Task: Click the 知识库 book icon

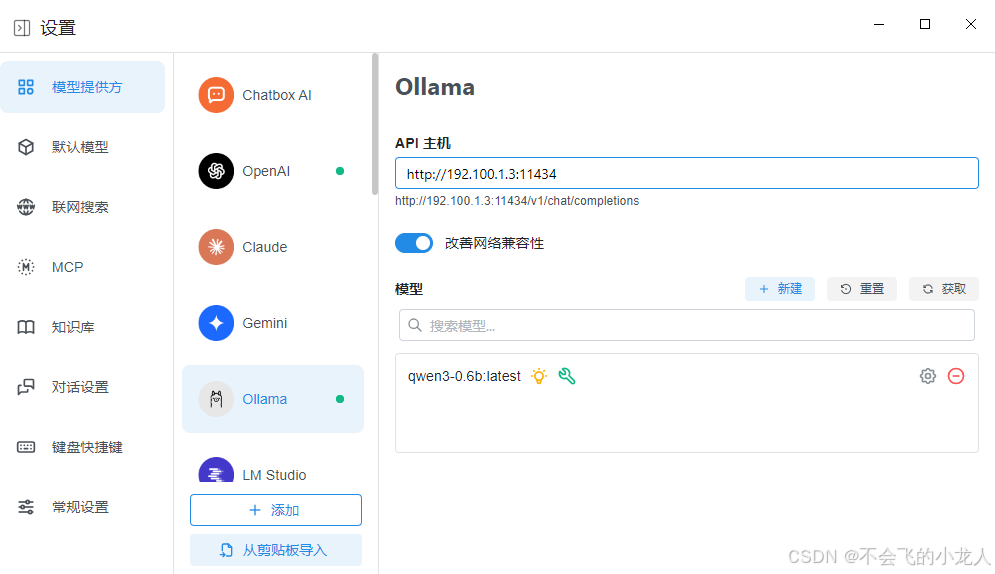Action: click(26, 327)
